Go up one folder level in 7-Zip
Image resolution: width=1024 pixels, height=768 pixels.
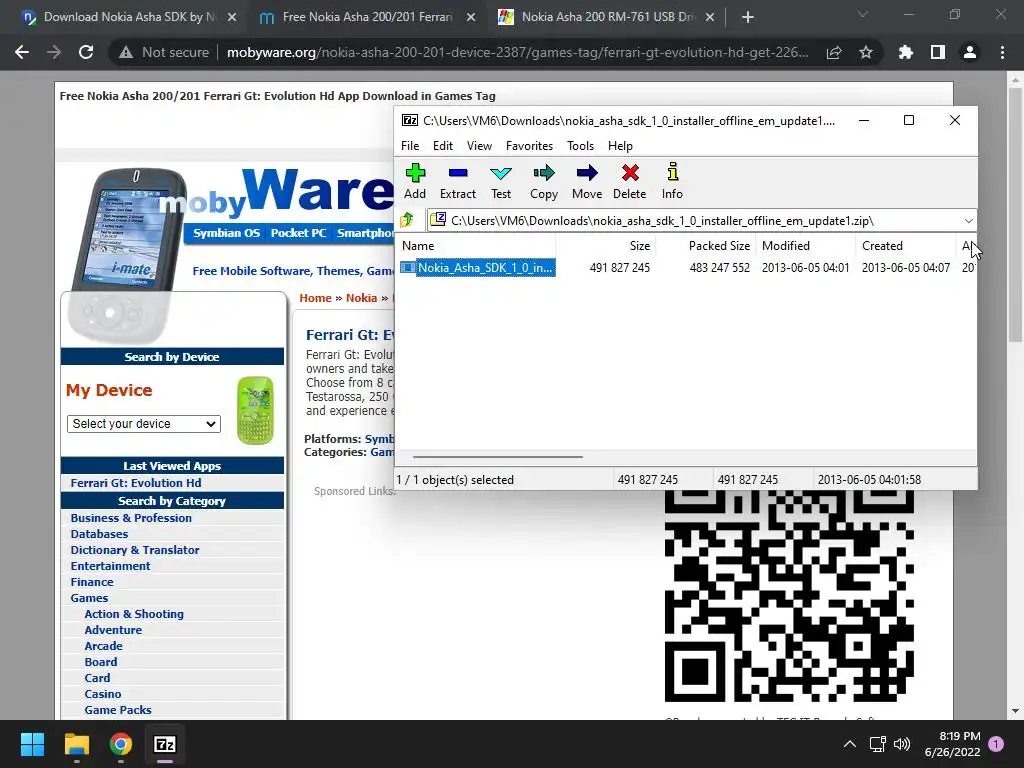(x=408, y=220)
